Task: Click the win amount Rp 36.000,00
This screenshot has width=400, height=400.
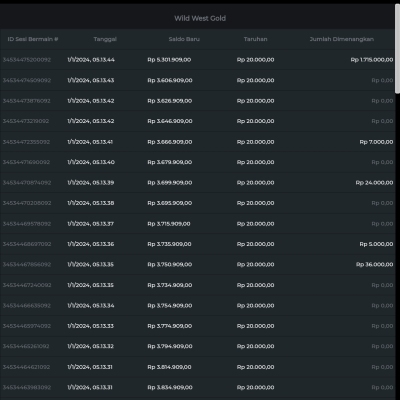Action: 375,264
